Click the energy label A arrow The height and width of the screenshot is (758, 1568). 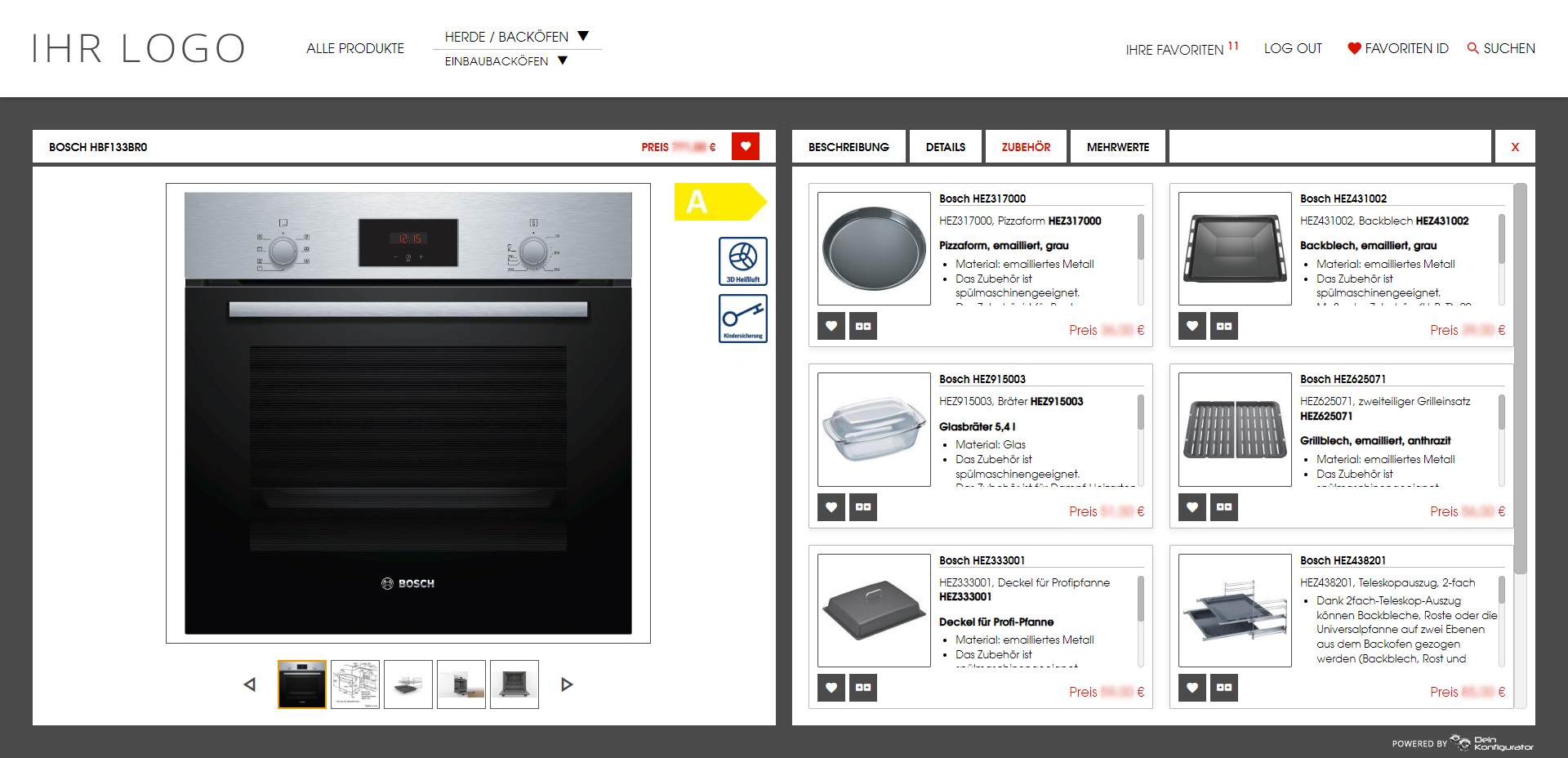pos(719,202)
